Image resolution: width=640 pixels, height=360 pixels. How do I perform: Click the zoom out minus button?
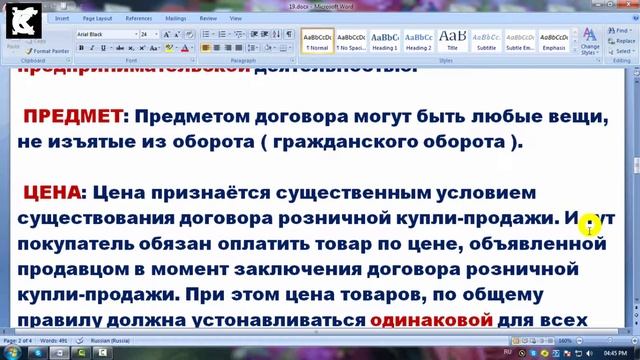point(579,340)
